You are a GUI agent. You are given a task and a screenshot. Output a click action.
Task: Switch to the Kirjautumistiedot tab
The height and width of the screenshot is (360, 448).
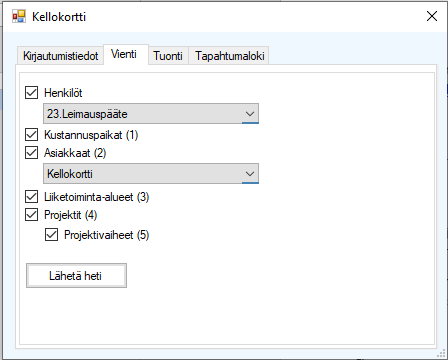click(60, 56)
